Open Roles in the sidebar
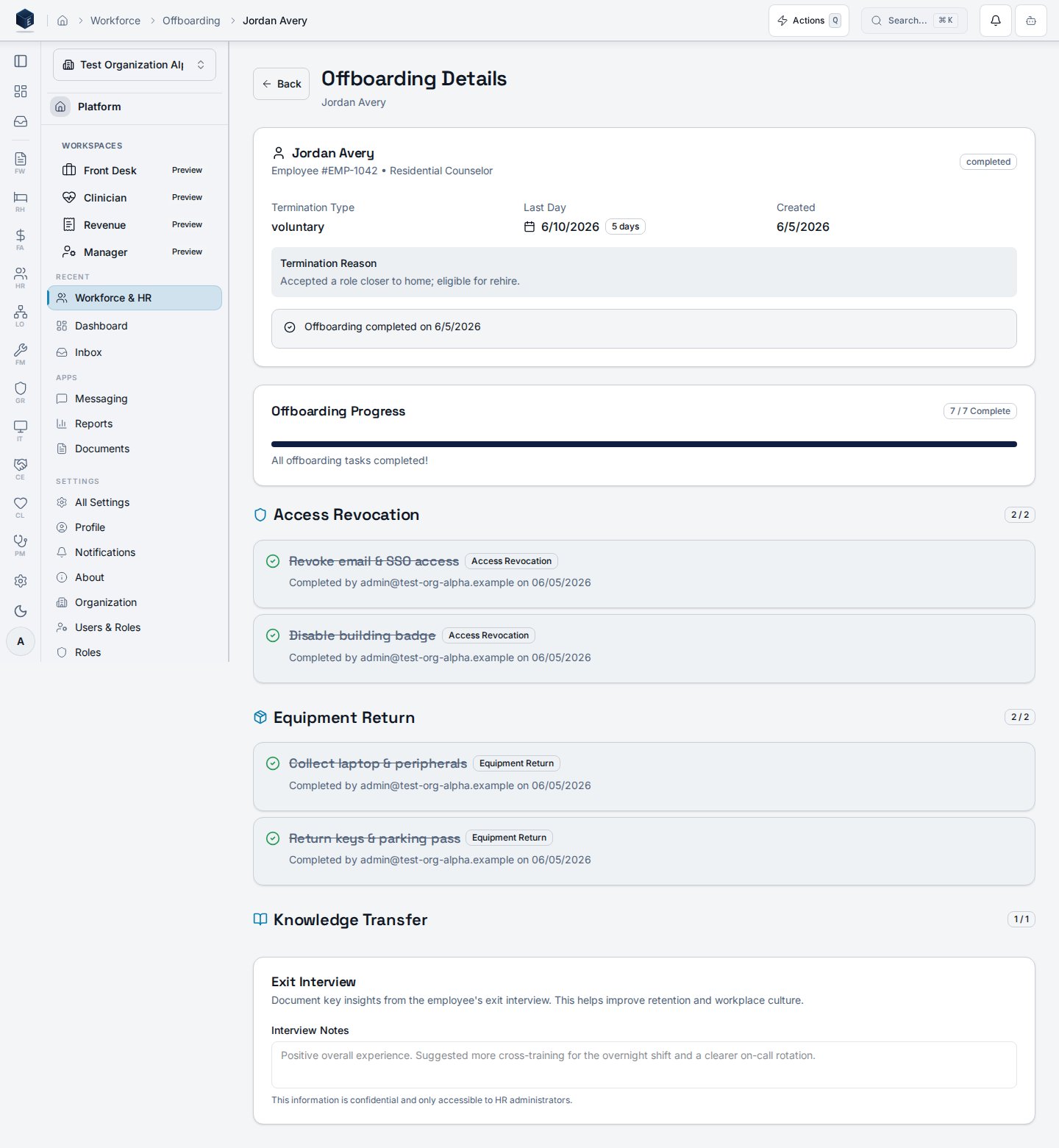The image size is (1059, 1148). click(135, 652)
